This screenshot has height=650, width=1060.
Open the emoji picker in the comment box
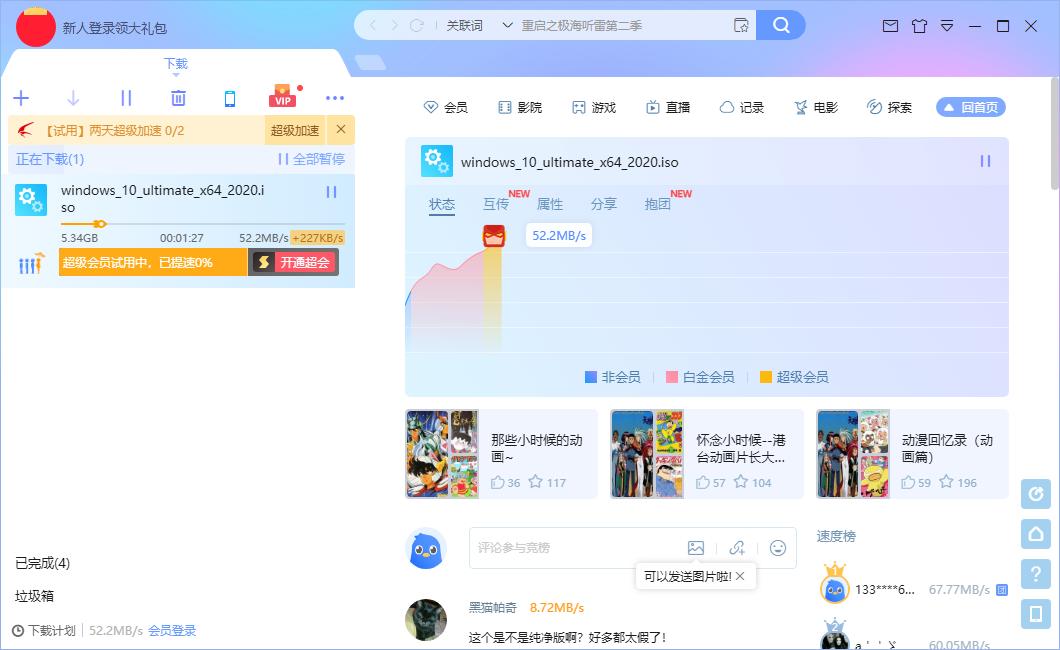click(x=777, y=548)
